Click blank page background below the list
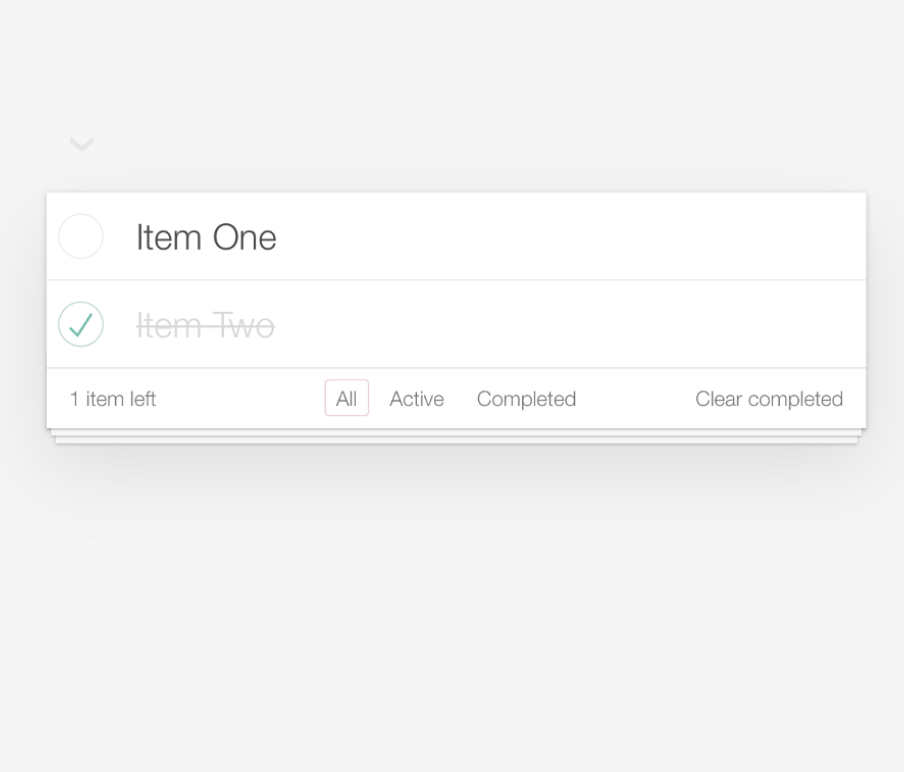The width and height of the screenshot is (904, 772). coord(452,620)
